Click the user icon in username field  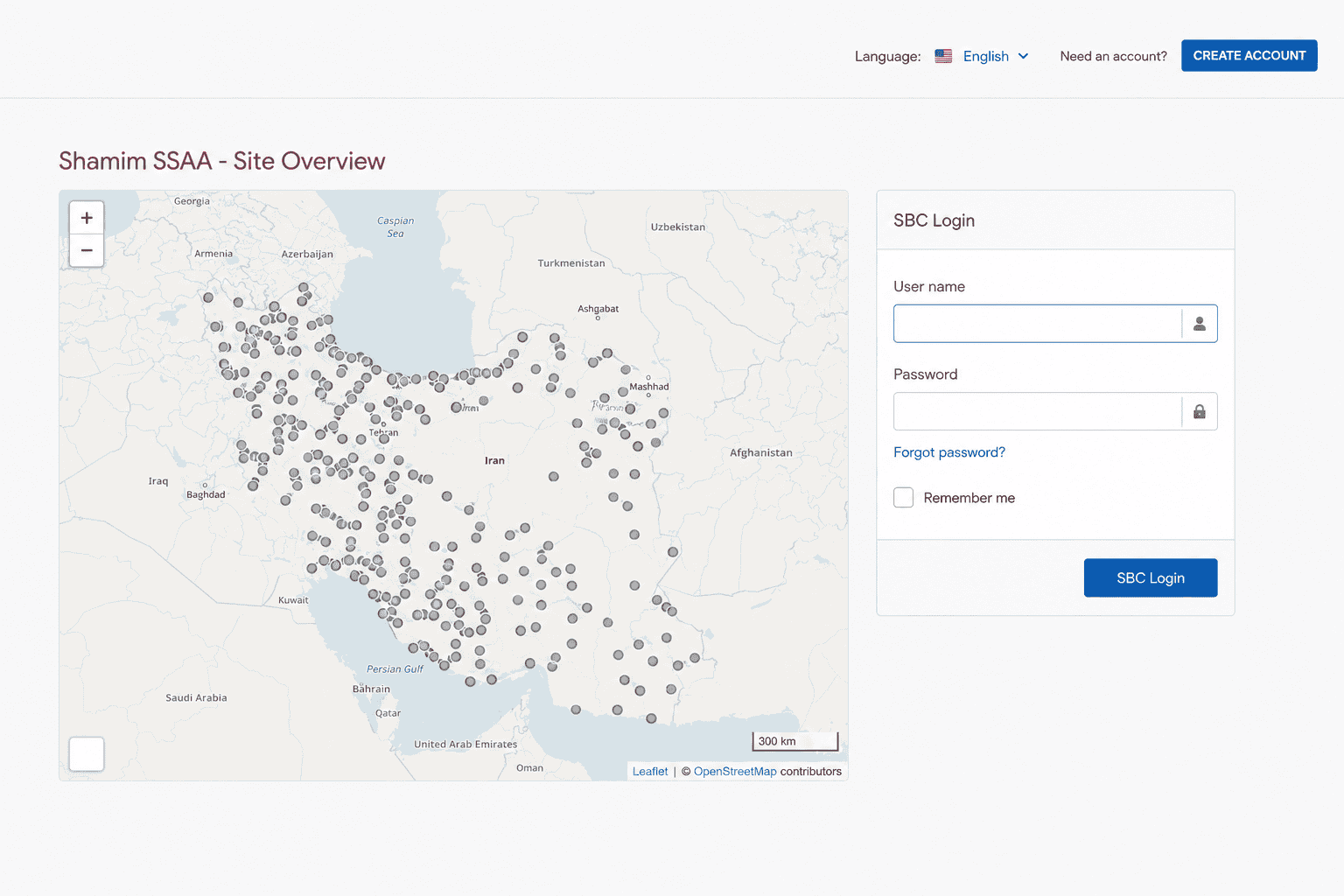(x=1200, y=324)
